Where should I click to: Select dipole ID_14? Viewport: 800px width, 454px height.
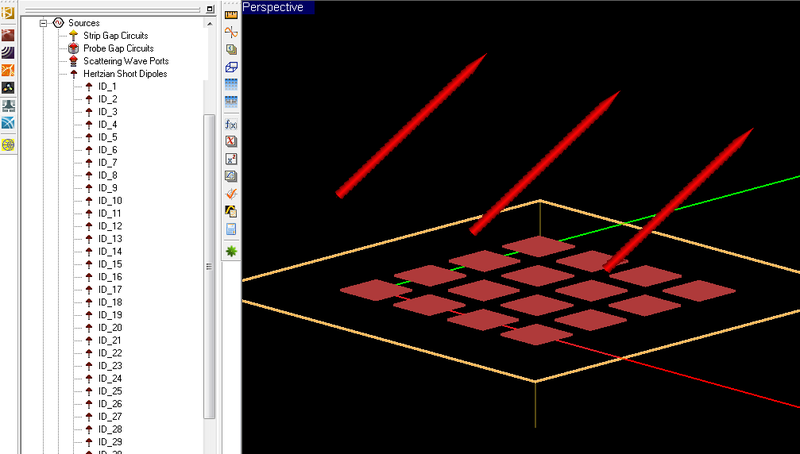(110, 251)
